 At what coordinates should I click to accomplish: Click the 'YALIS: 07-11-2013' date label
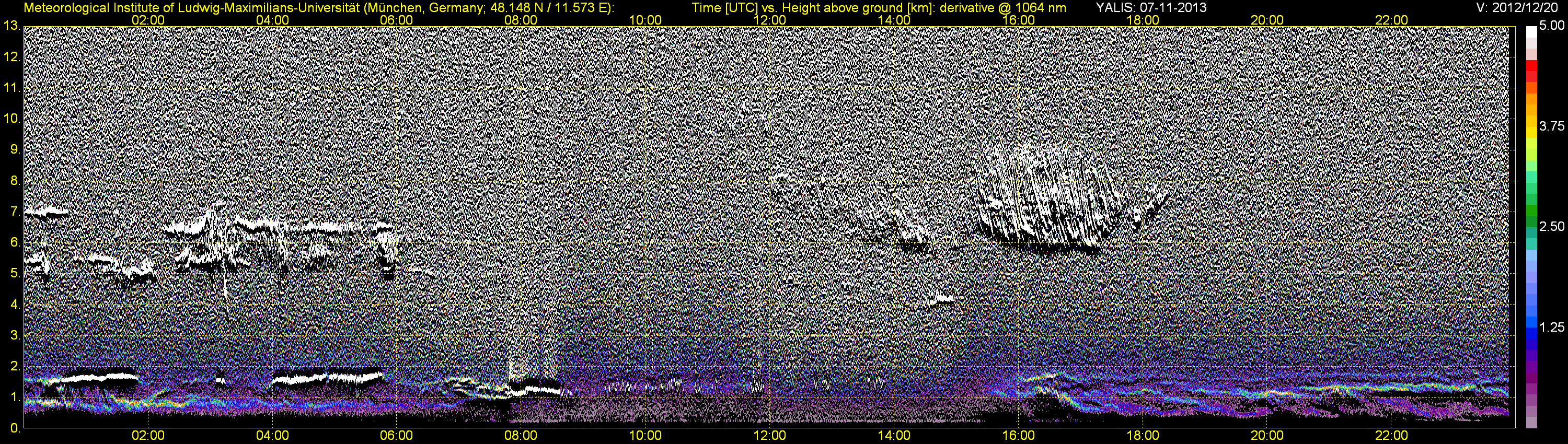(1151, 7)
